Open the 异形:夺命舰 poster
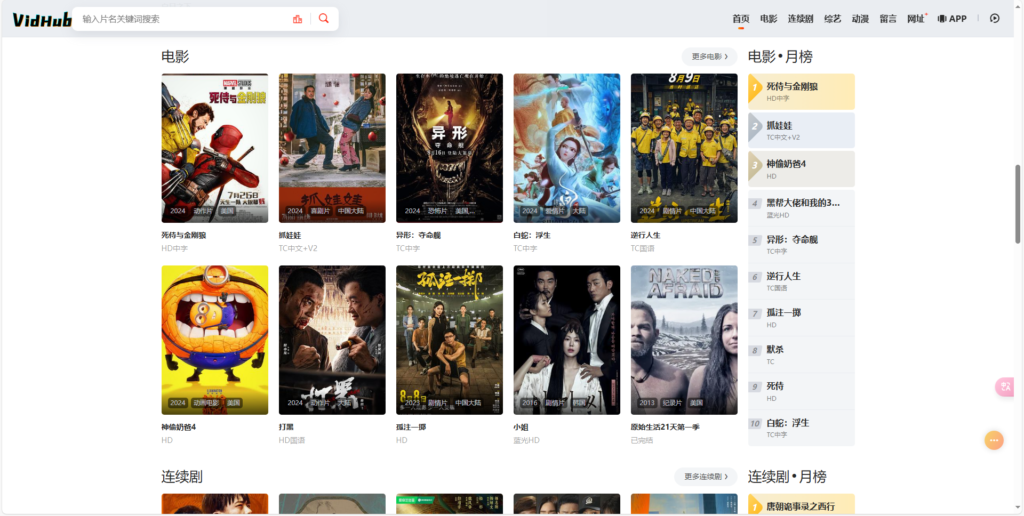This screenshot has height=516, width=1024. point(449,148)
